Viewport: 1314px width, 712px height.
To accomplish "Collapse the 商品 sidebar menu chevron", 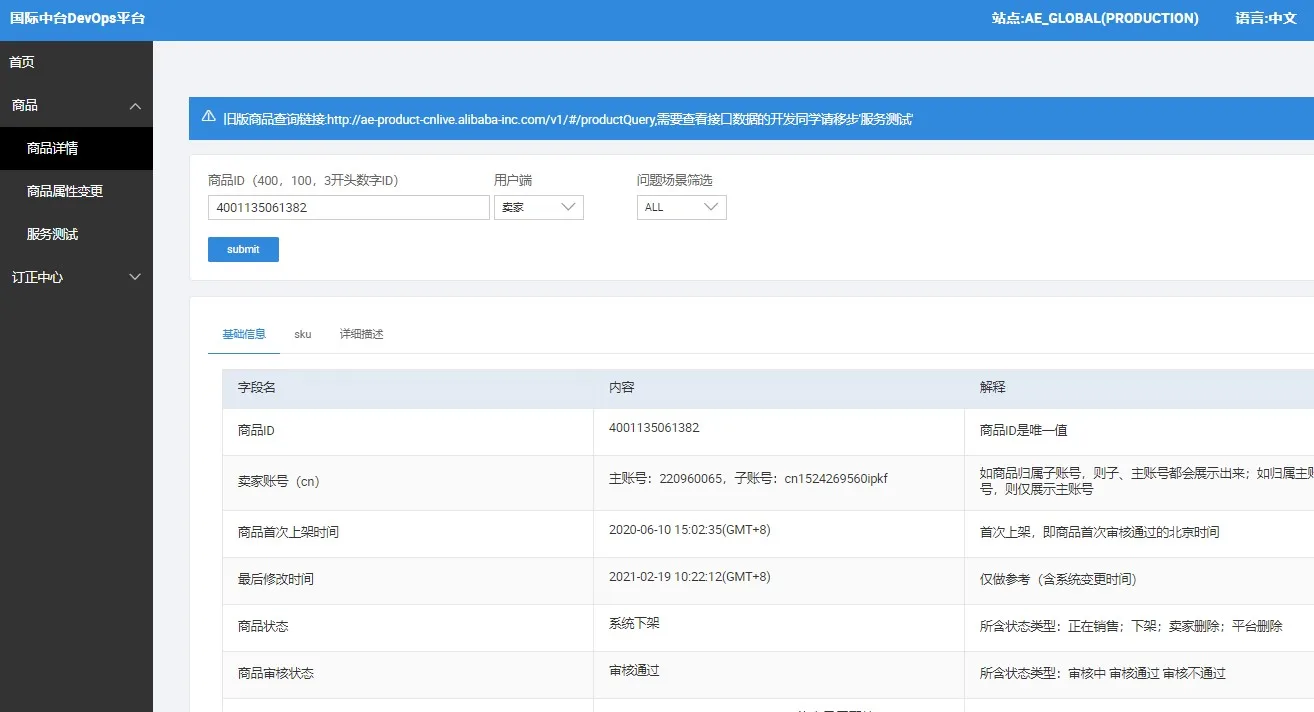I will (x=136, y=106).
